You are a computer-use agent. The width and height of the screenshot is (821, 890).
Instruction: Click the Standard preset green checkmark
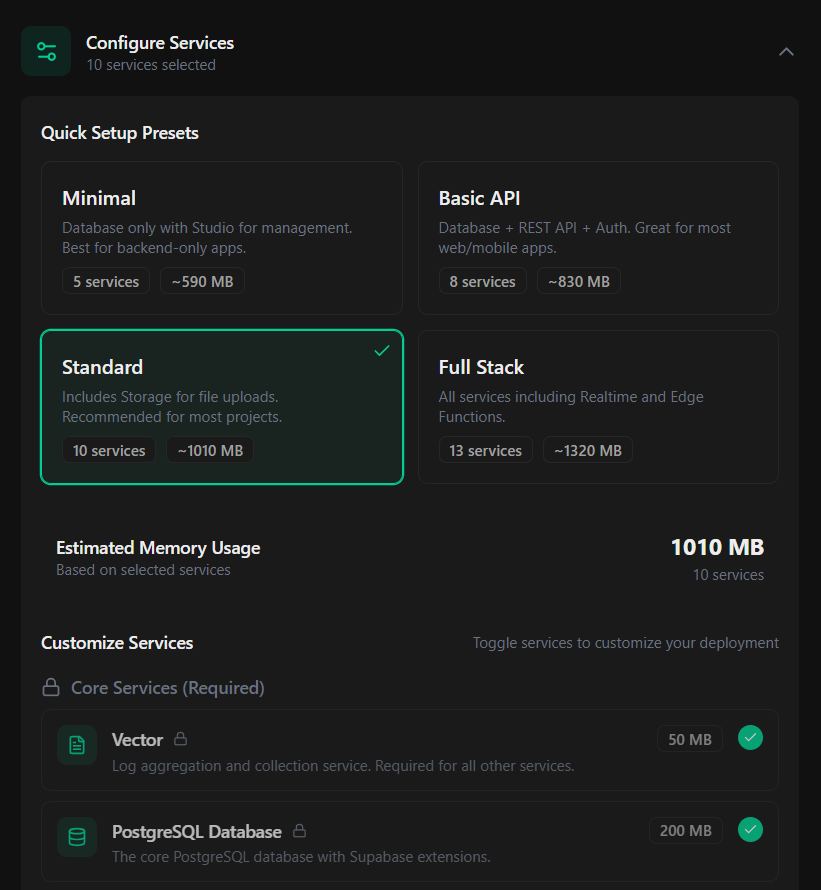(x=381, y=351)
